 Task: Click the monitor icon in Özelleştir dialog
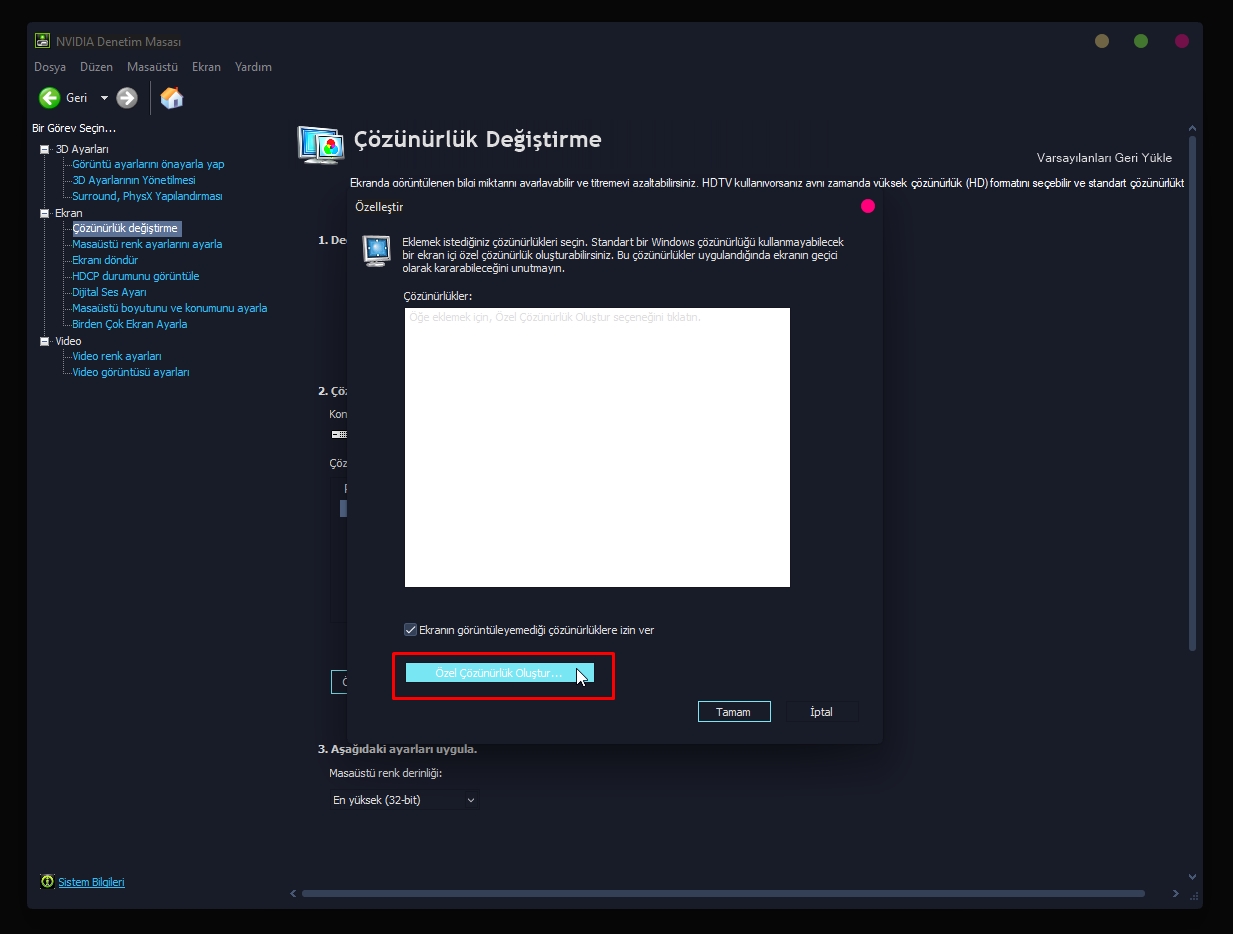coord(377,251)
